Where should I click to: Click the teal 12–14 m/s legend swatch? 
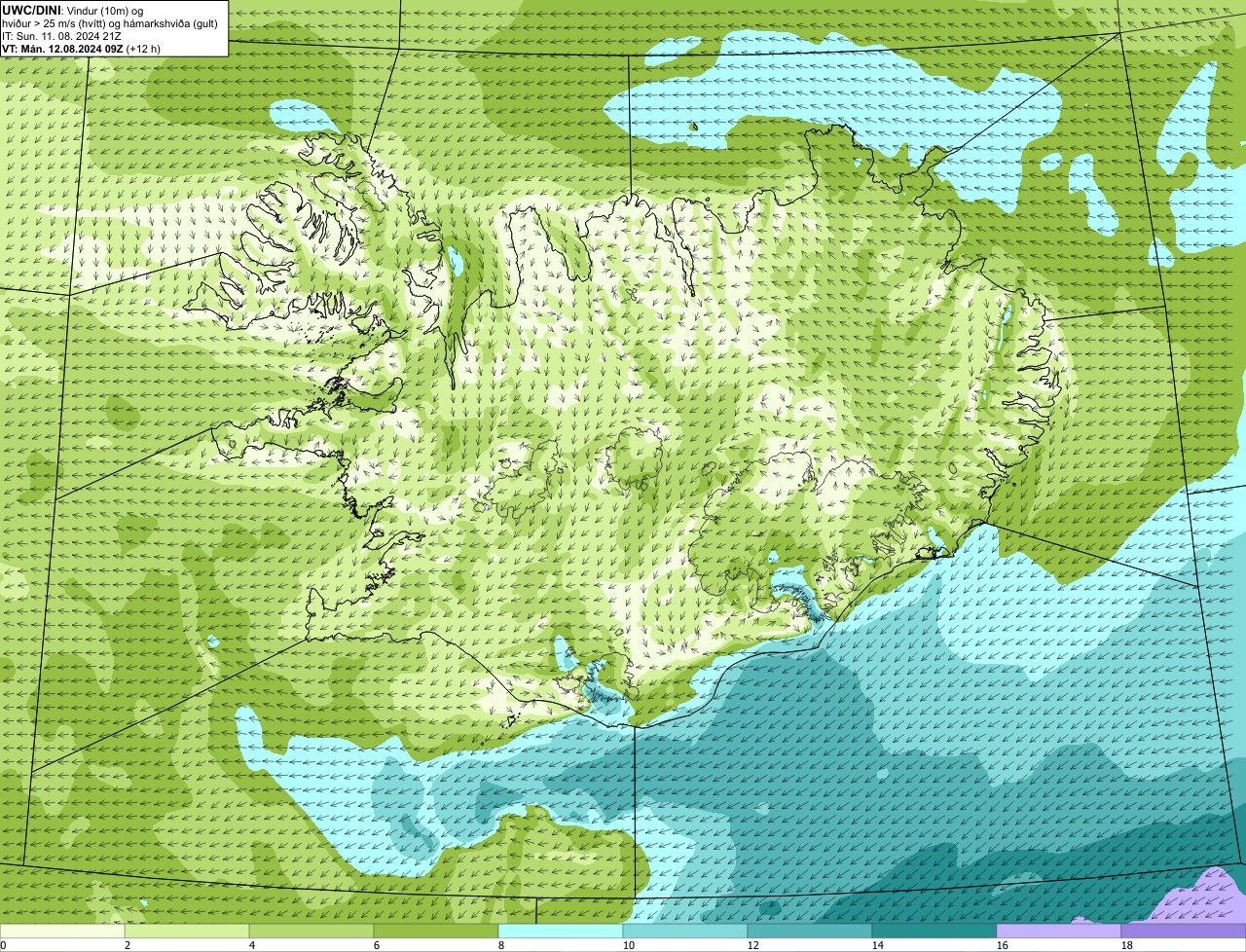point(810,932)
